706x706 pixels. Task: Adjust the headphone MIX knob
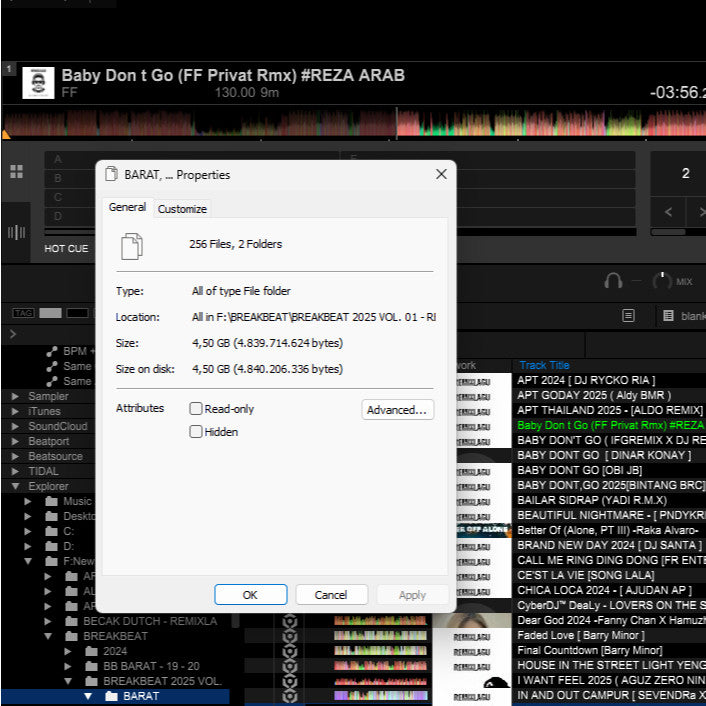662,281
